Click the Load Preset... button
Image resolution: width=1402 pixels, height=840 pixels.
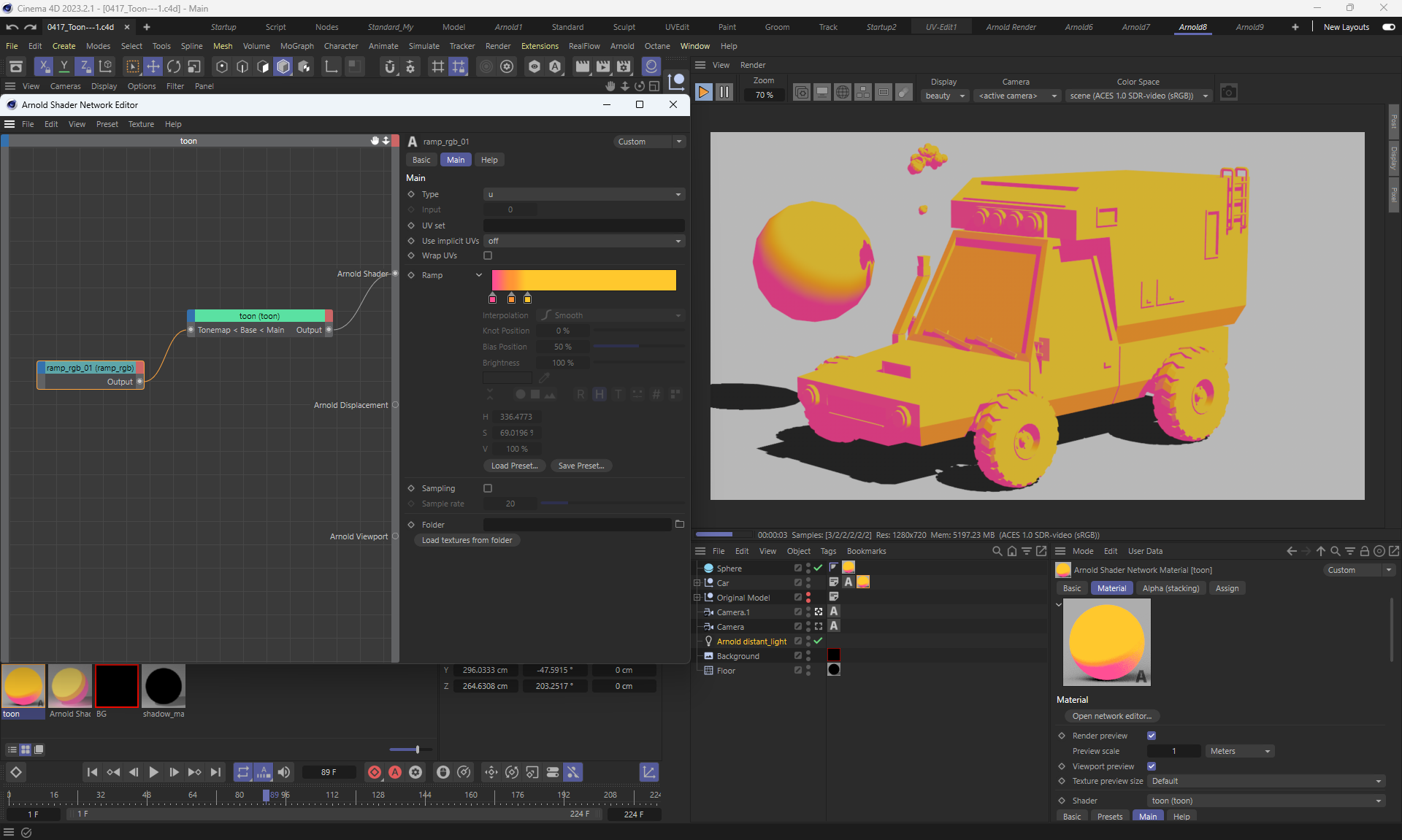[514, 466]
